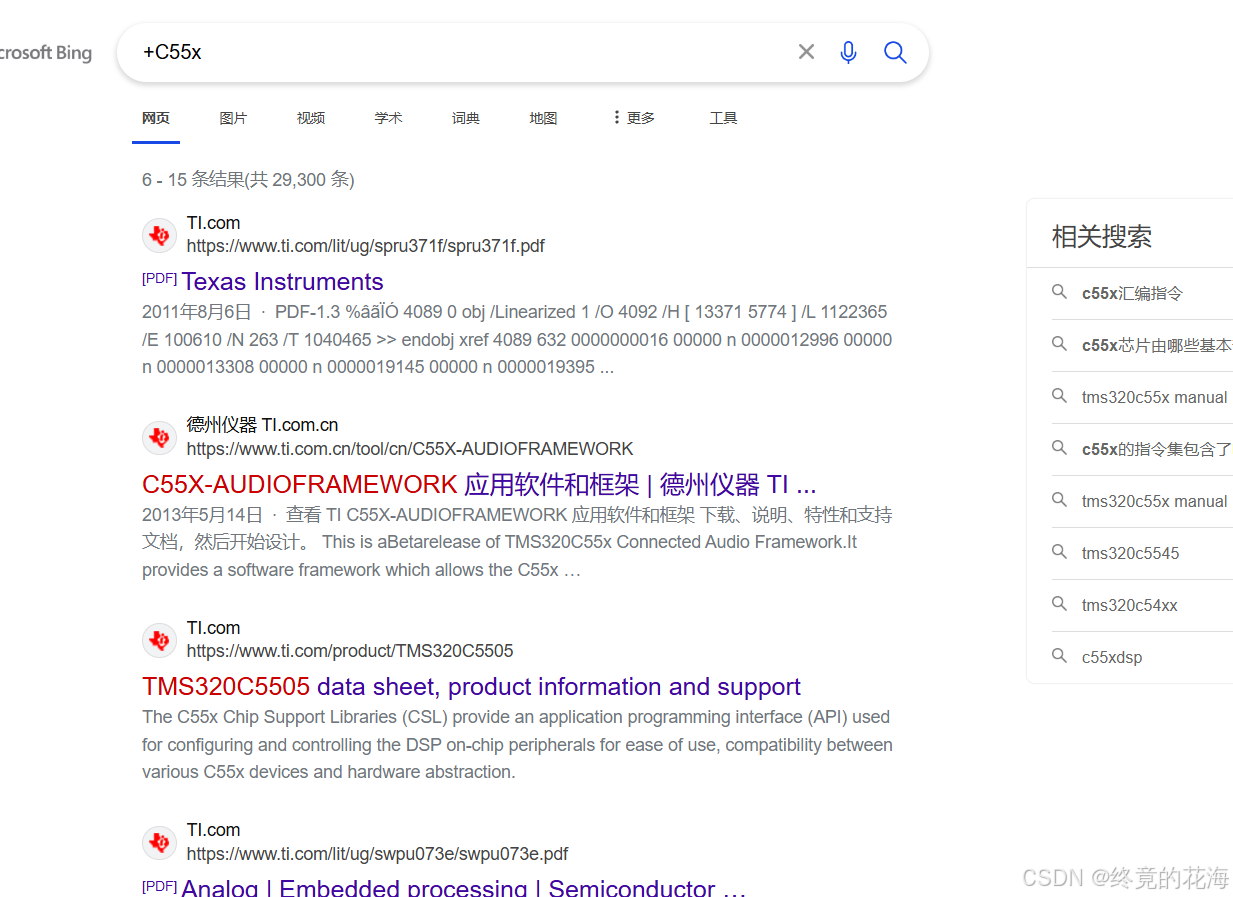This screenshot has height=897, width=1233.
Task: Open the Texas Instruments PDF result title
Action: coord(282,281)
